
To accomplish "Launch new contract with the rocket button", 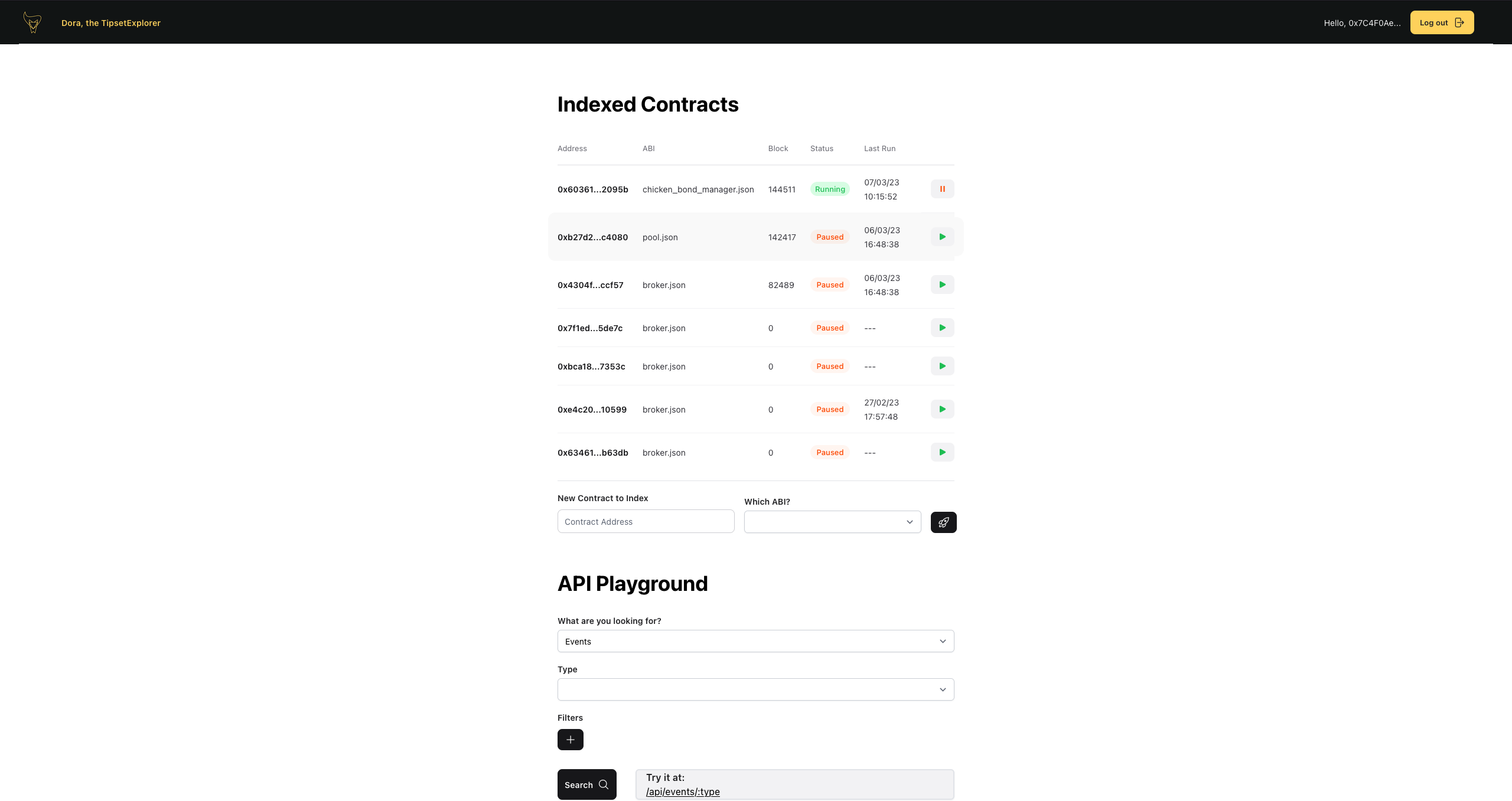I will (x=943, y=522).
